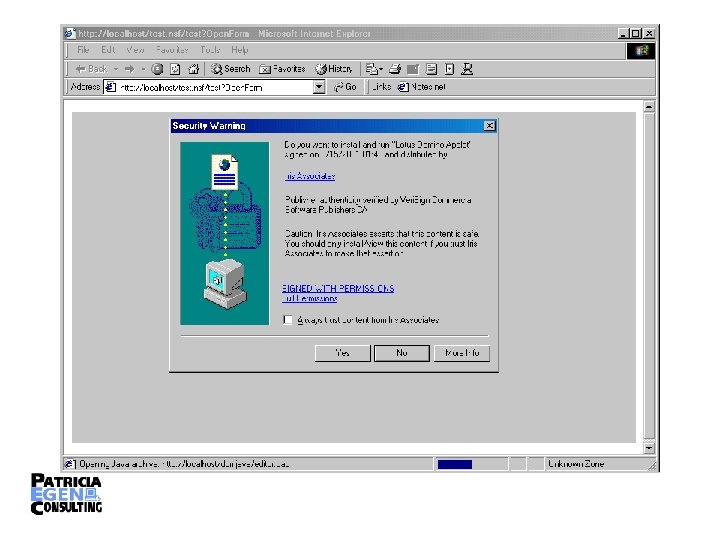The height and width of the screenshot is (540, 720).
Task: Click the scrollbar up arrow
Action: coord(649,107)
